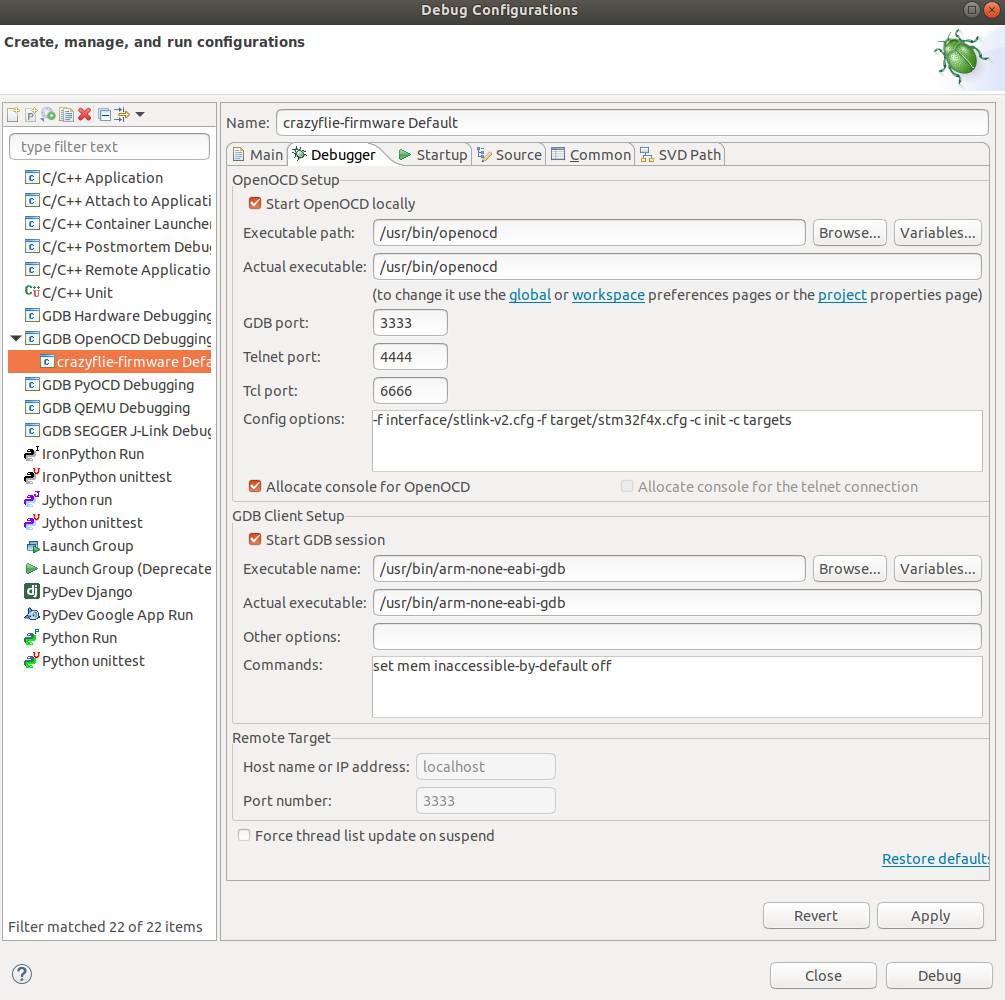
Task: Collapse all configuration tree categories
Action: (104, 114)
